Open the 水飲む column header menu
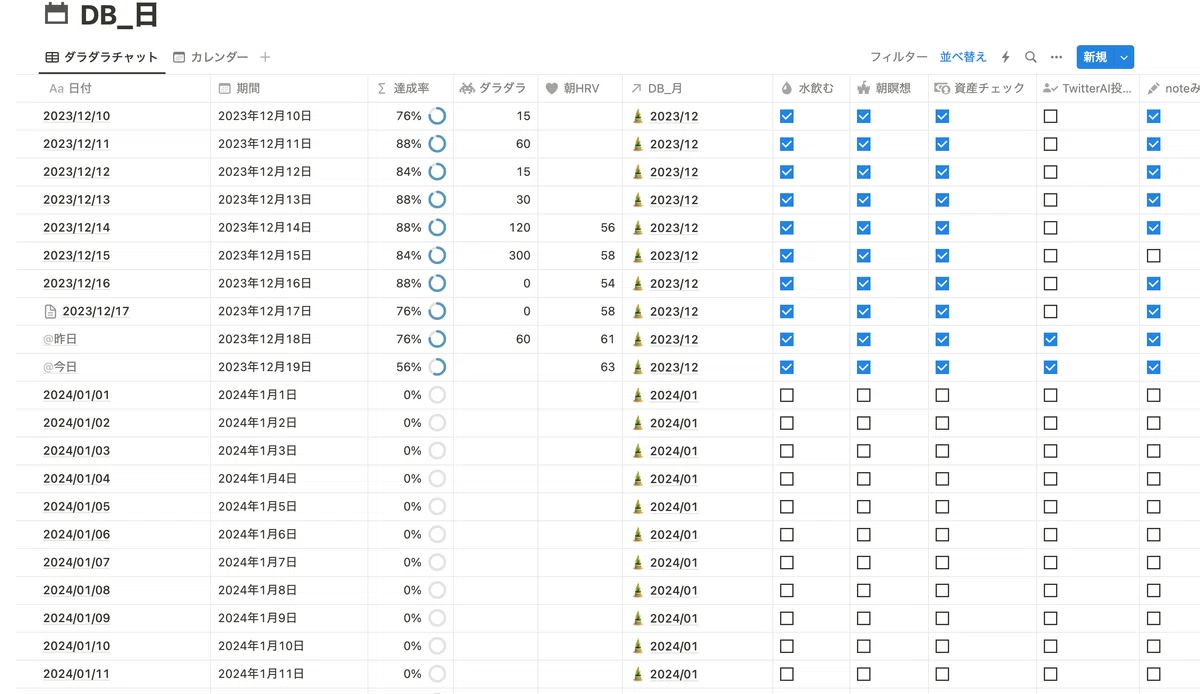 [811, 88]
